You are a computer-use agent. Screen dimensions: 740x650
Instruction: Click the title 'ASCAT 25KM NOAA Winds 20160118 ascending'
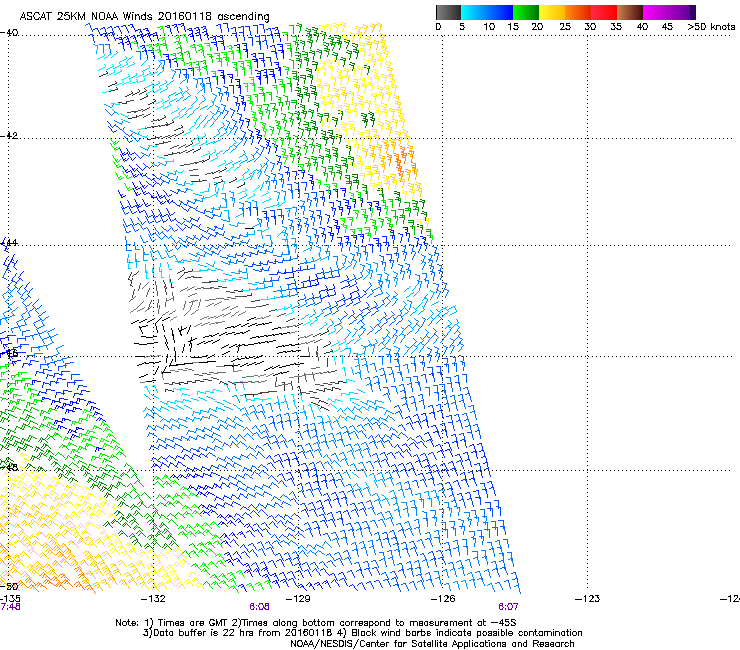tap(144, 16)
